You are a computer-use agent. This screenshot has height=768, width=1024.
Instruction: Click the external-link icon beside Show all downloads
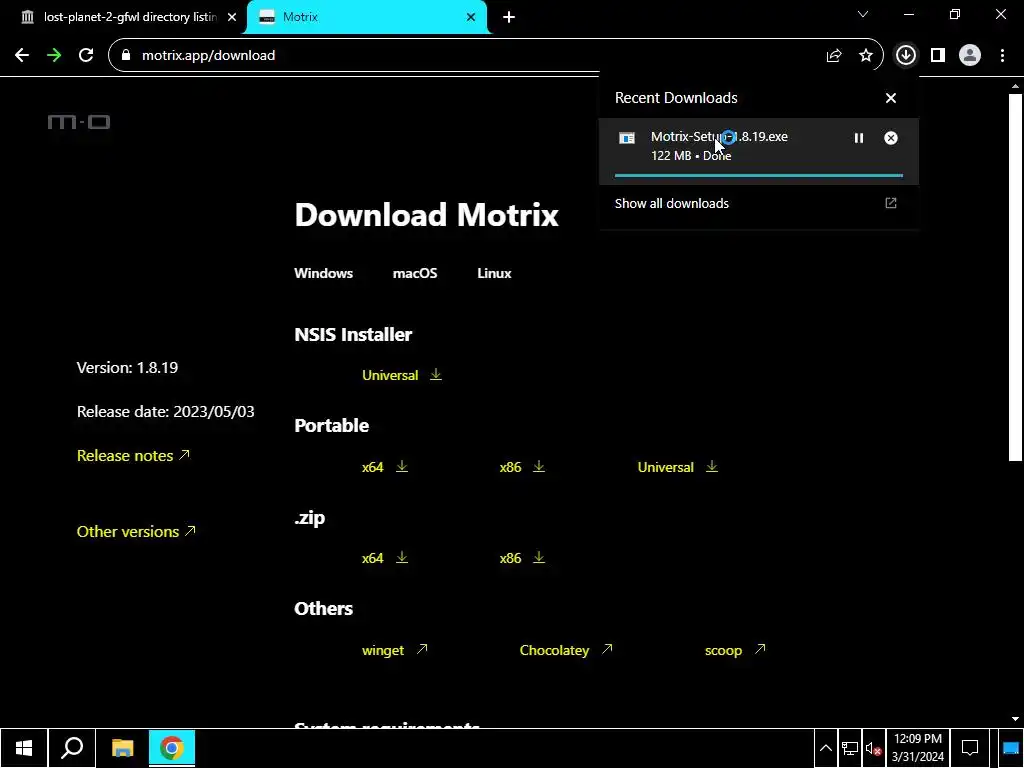click(x=891, y=203)
